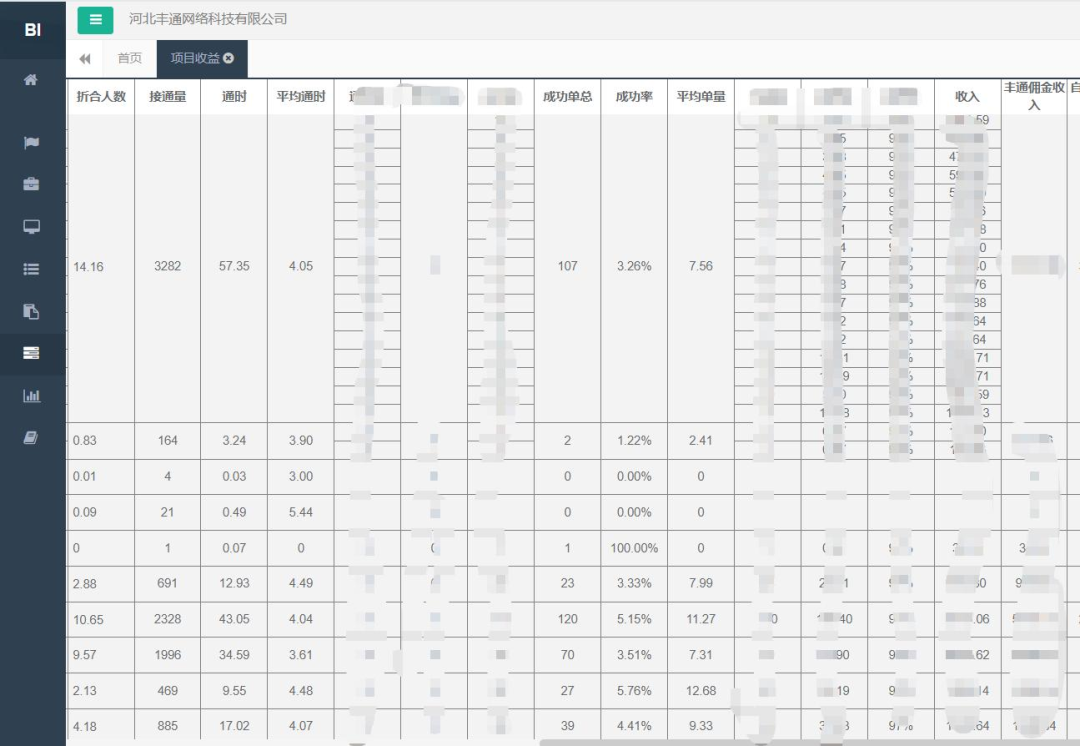
Task: Close the 项目收益 tab with its x icon
Action: coord(229,59)
